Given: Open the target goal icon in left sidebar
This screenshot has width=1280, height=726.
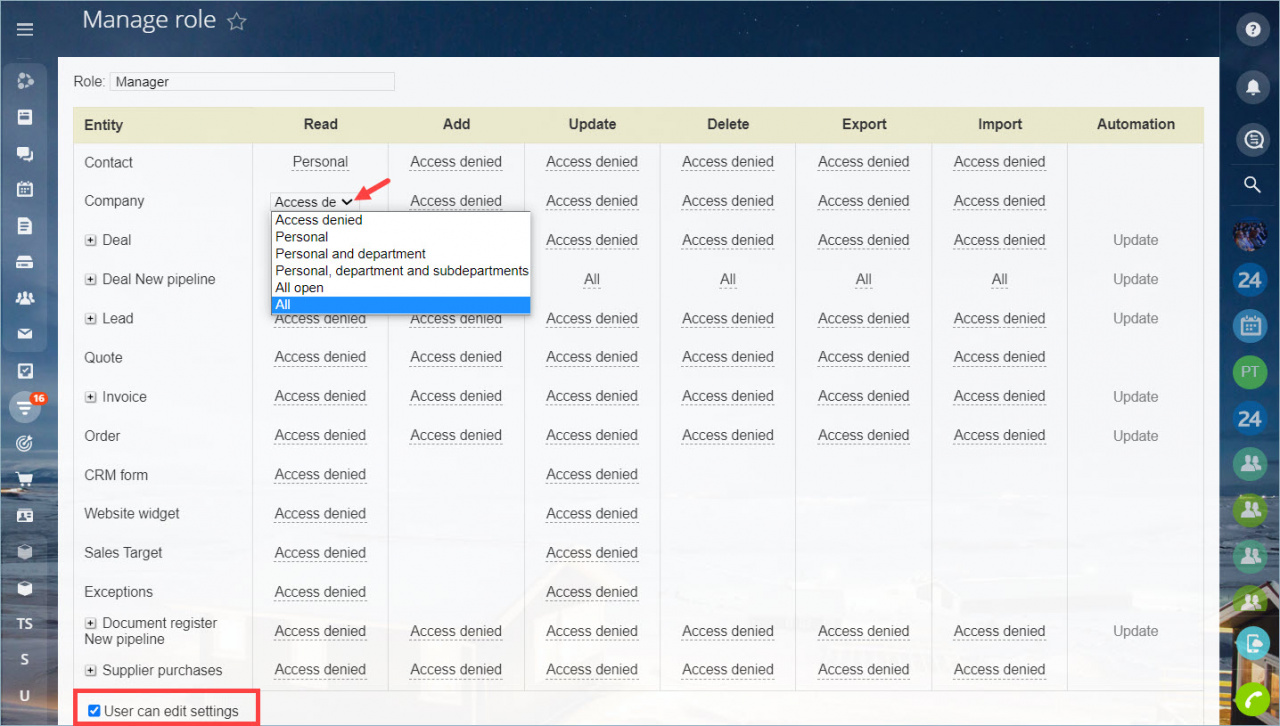Looking at the screenshot, I should click(25, 443).
